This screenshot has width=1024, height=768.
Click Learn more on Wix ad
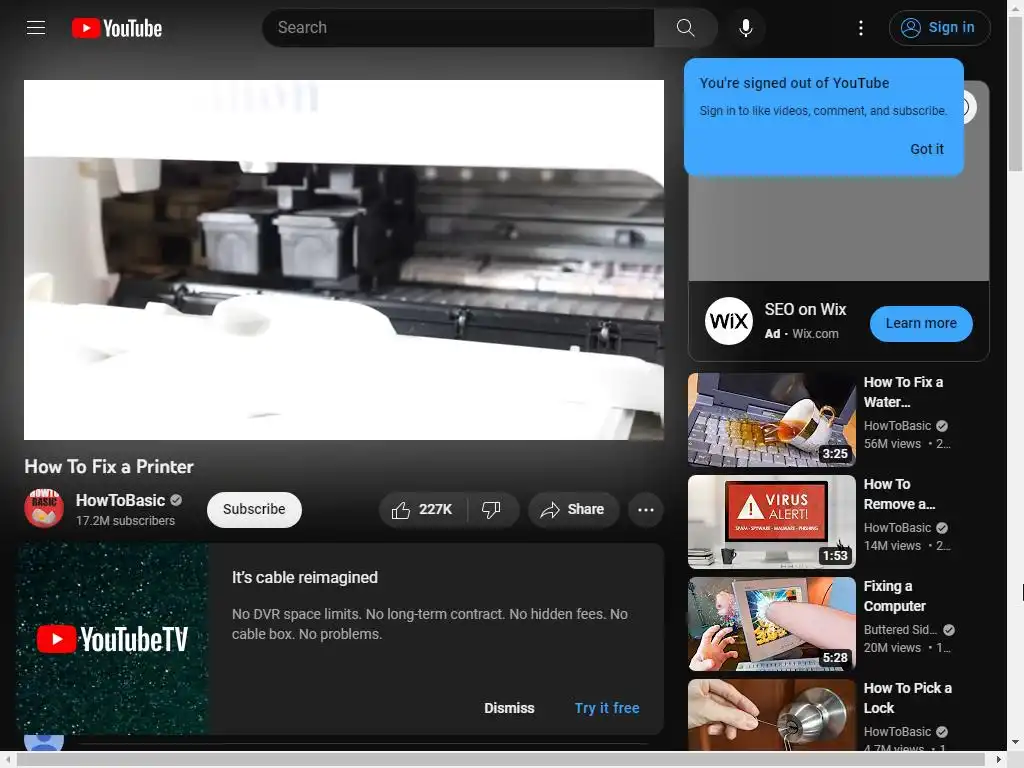pos(921,323)
